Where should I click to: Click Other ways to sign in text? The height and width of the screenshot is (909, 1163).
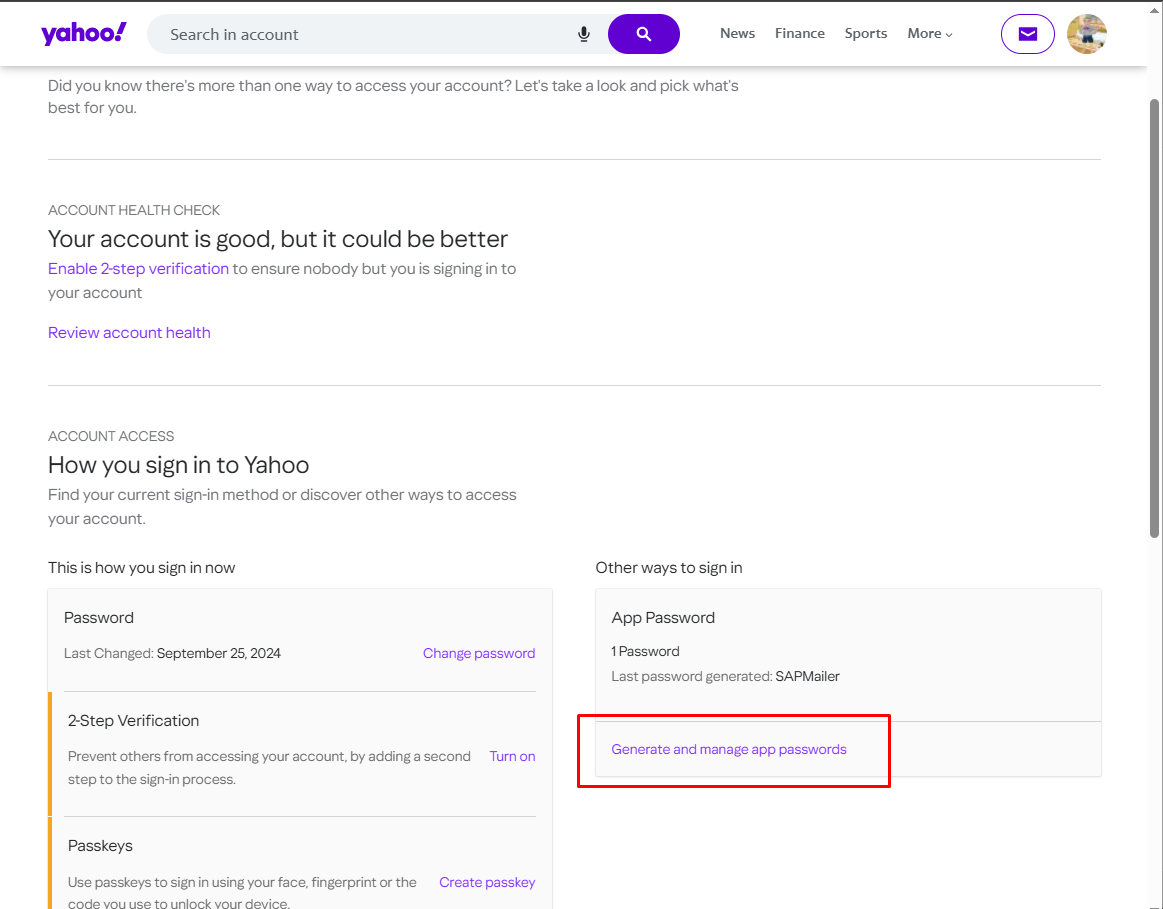click(669, 568)
